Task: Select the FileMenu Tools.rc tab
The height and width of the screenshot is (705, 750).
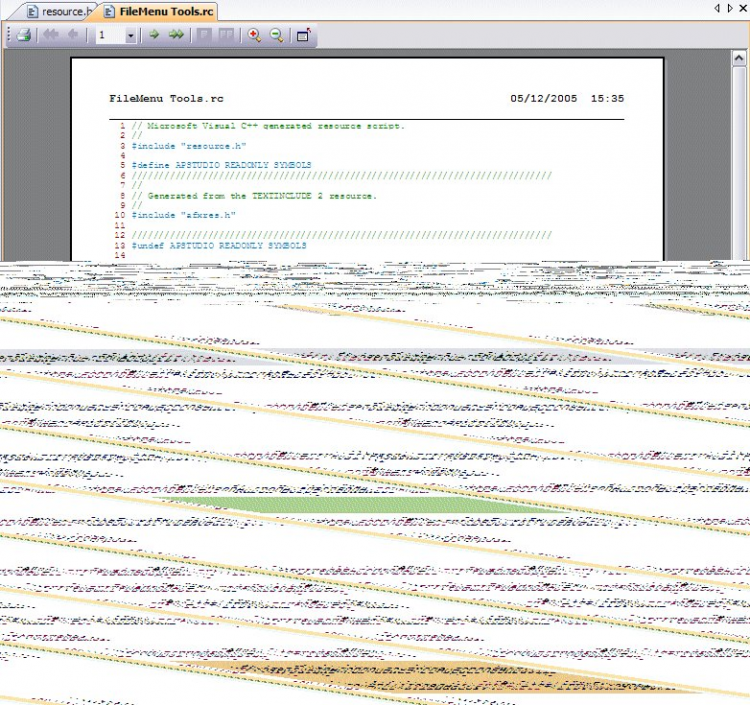Action: coord(161,11)
